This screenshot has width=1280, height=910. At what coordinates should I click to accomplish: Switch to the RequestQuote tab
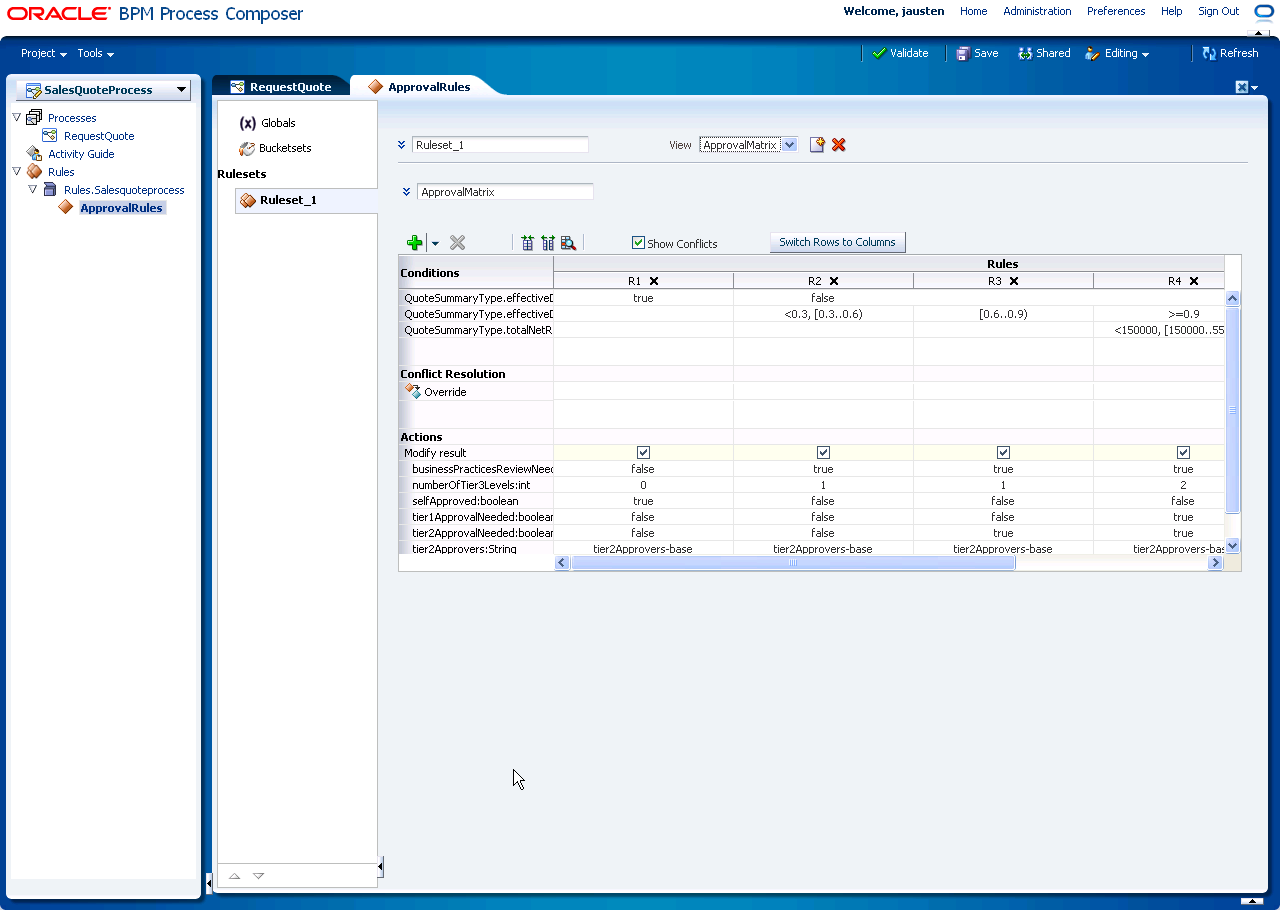tap(281, 87)
